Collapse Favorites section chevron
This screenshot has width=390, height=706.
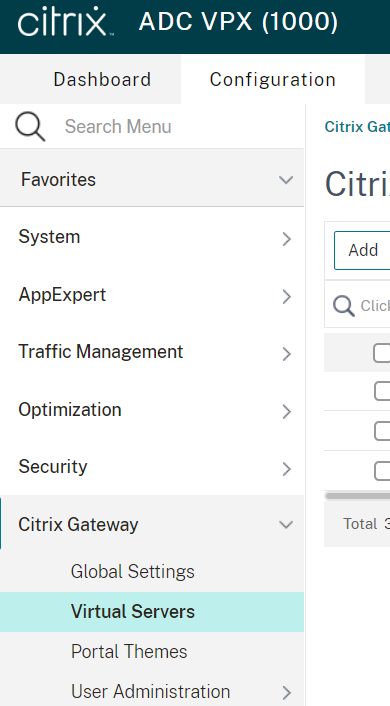286,180
